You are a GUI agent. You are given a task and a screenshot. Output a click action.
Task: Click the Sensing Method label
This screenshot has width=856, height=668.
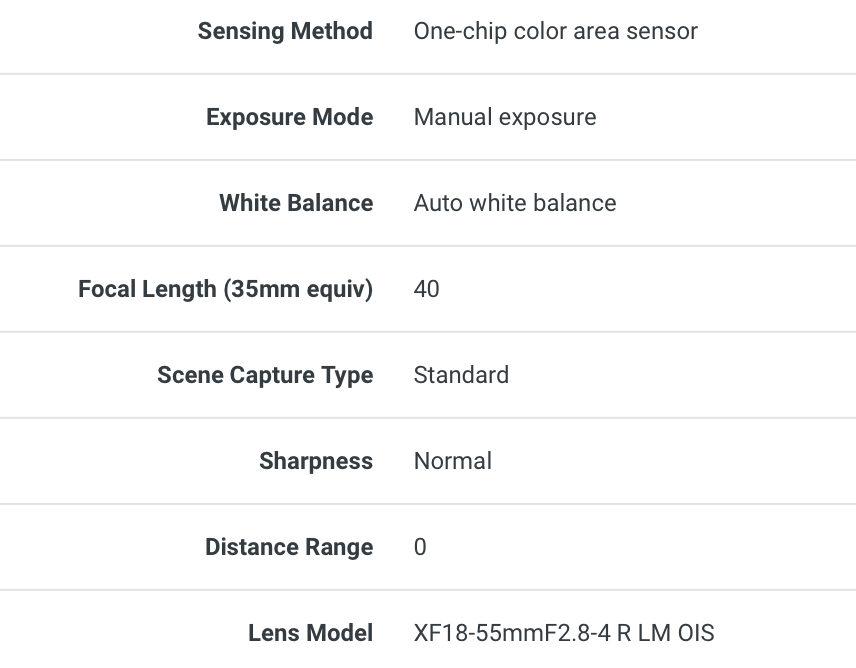tap(285, 31)
